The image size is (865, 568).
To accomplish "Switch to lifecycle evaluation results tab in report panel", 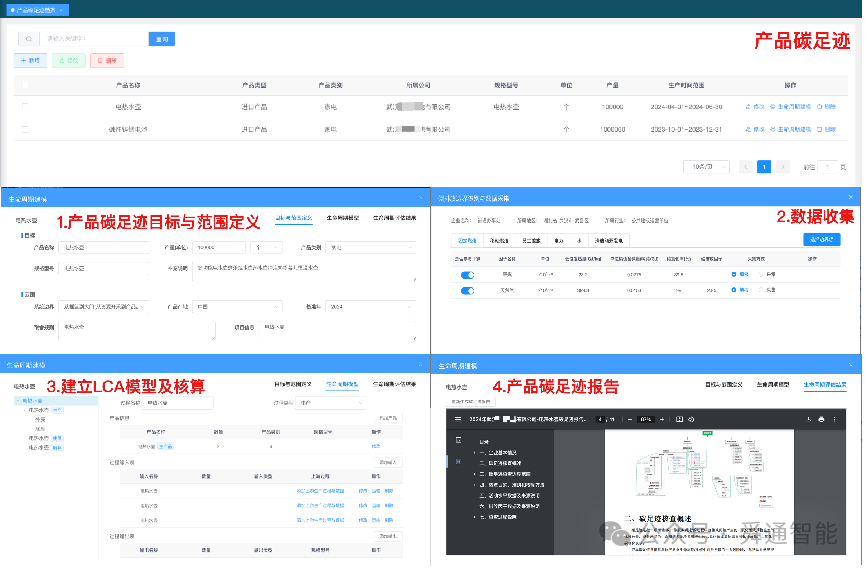I will pos(825,385).
